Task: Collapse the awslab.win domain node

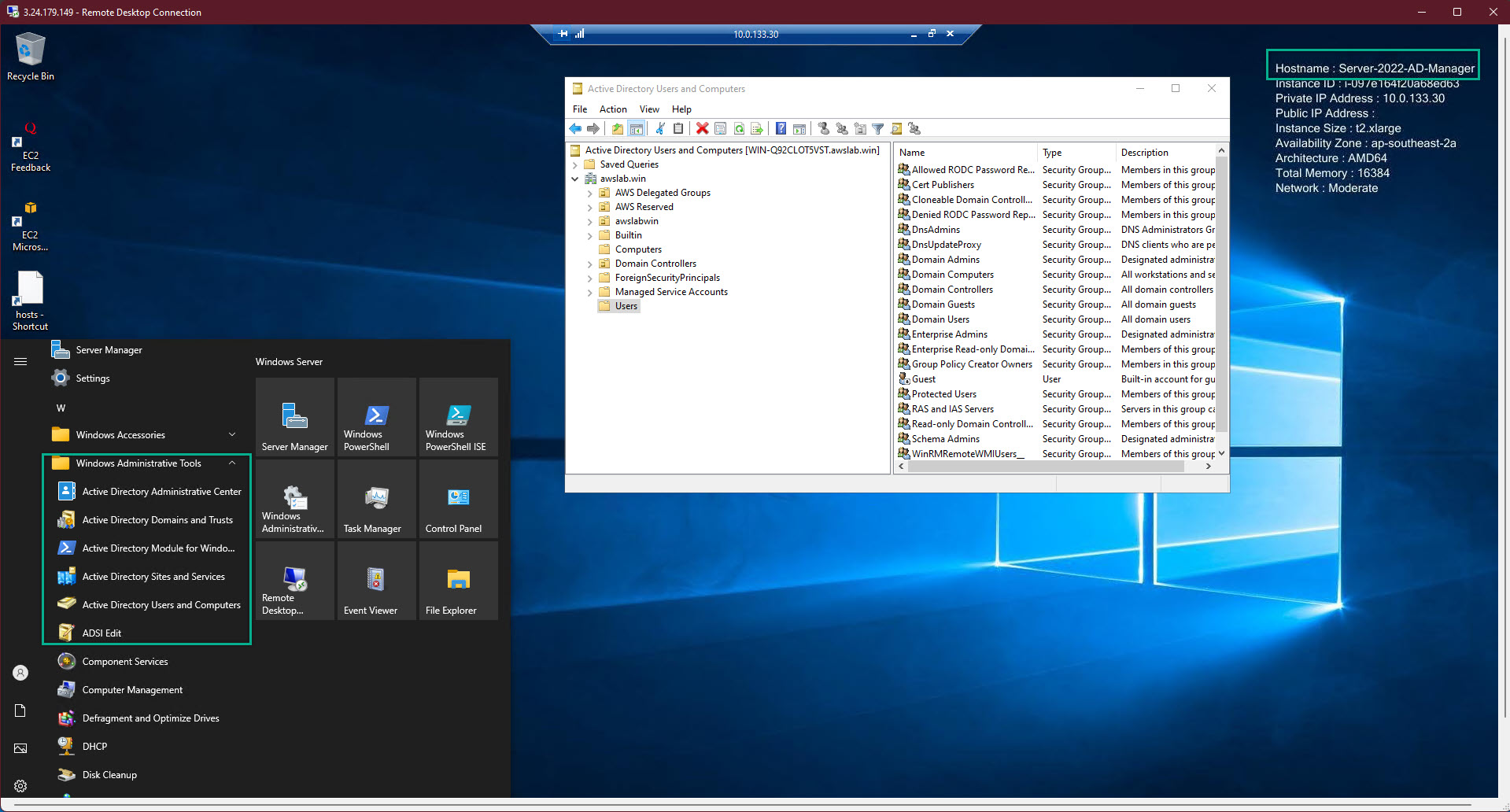Action: (x=575, y=179)
